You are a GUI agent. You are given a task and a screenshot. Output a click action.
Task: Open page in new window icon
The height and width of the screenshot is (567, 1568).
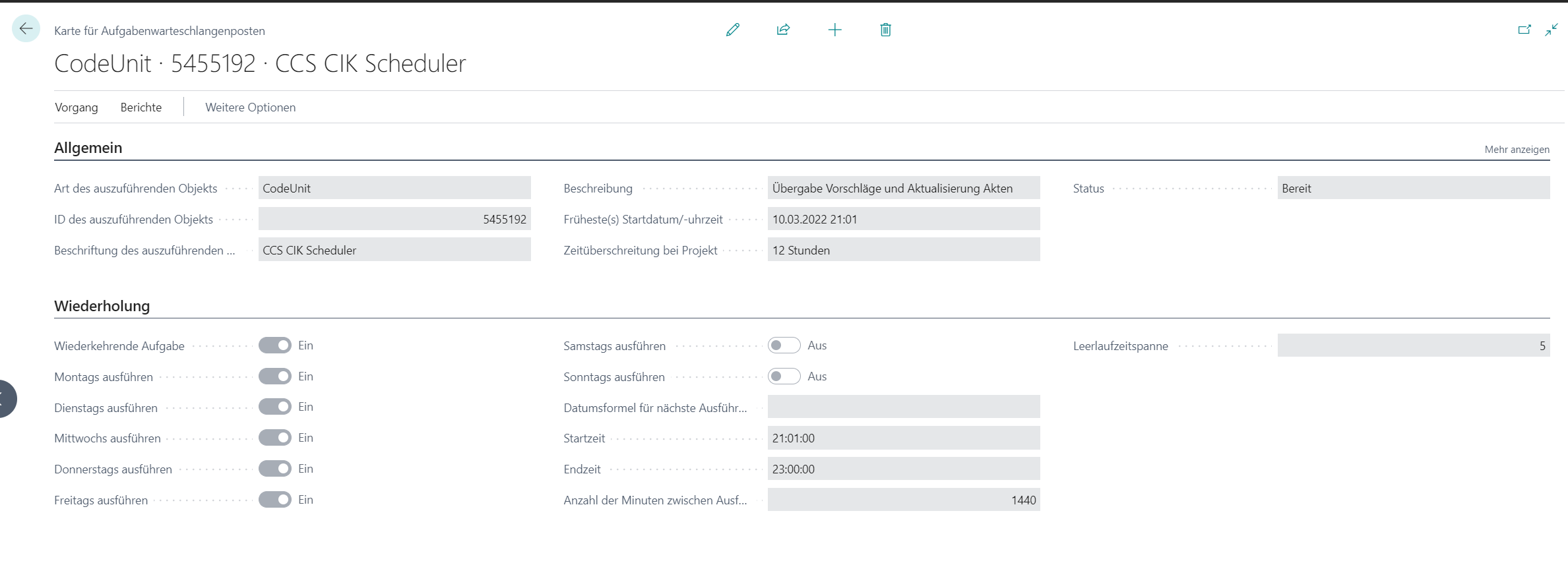click(x=1524, y=30)
